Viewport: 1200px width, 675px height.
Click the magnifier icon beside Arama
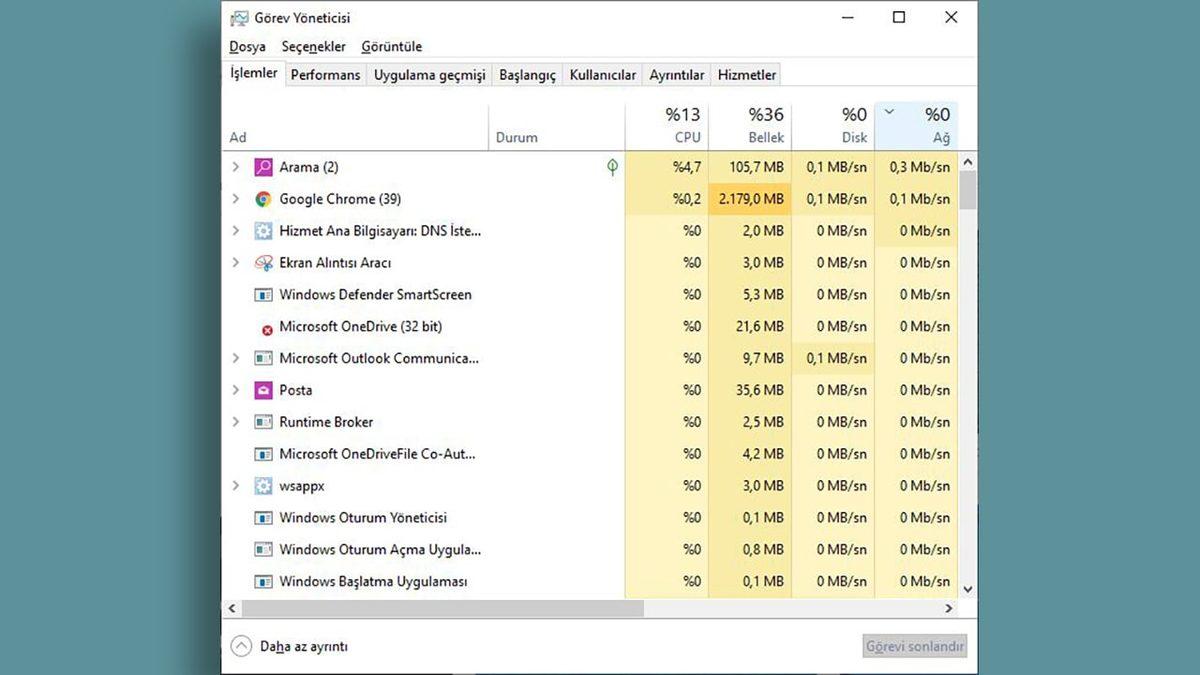click(262, 167)
